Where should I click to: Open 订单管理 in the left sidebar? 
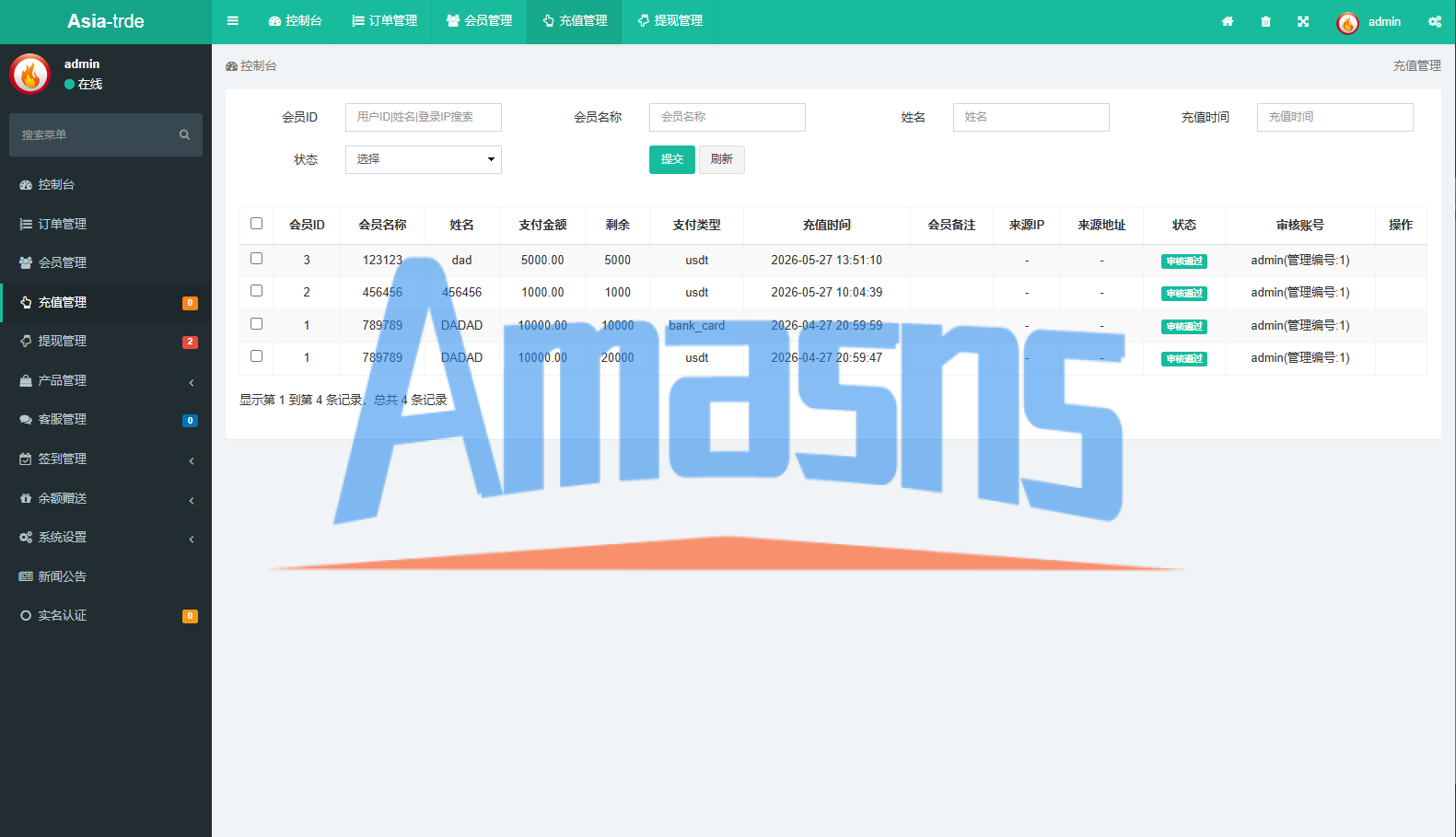pyautogui.click(x=106, y=224)
